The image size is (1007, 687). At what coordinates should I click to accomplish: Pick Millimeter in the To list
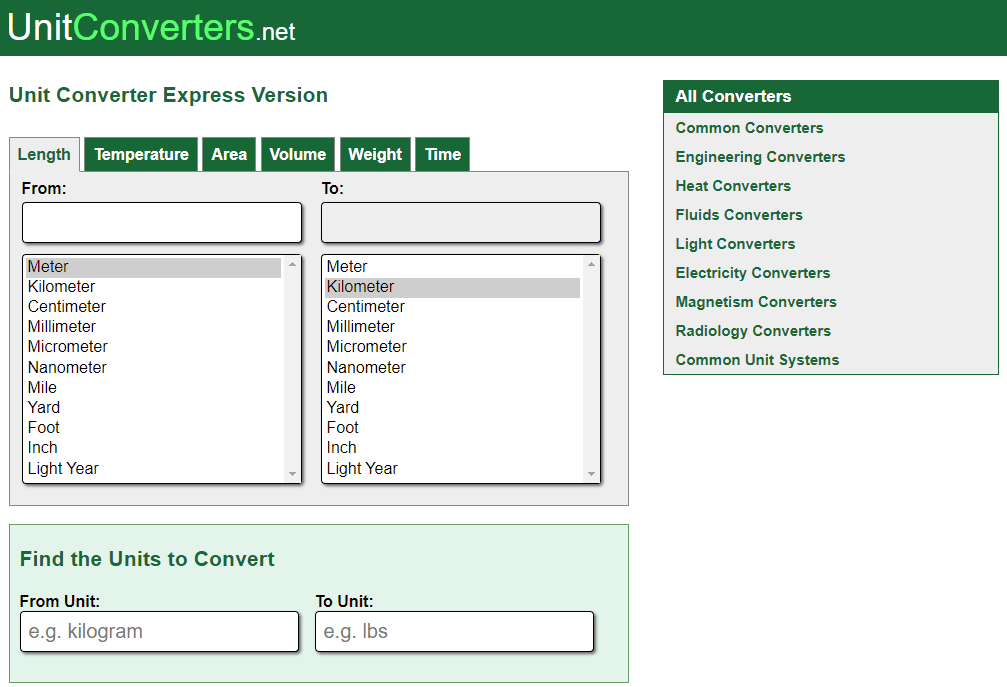[453, 326]
